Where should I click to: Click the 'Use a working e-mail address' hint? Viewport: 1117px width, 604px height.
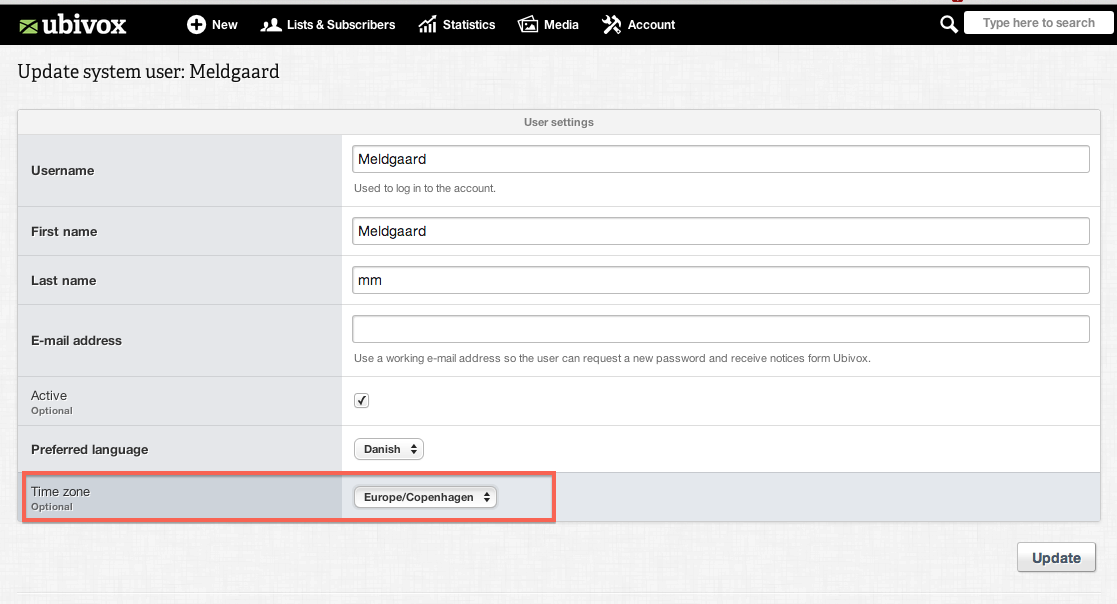(612, 358)
